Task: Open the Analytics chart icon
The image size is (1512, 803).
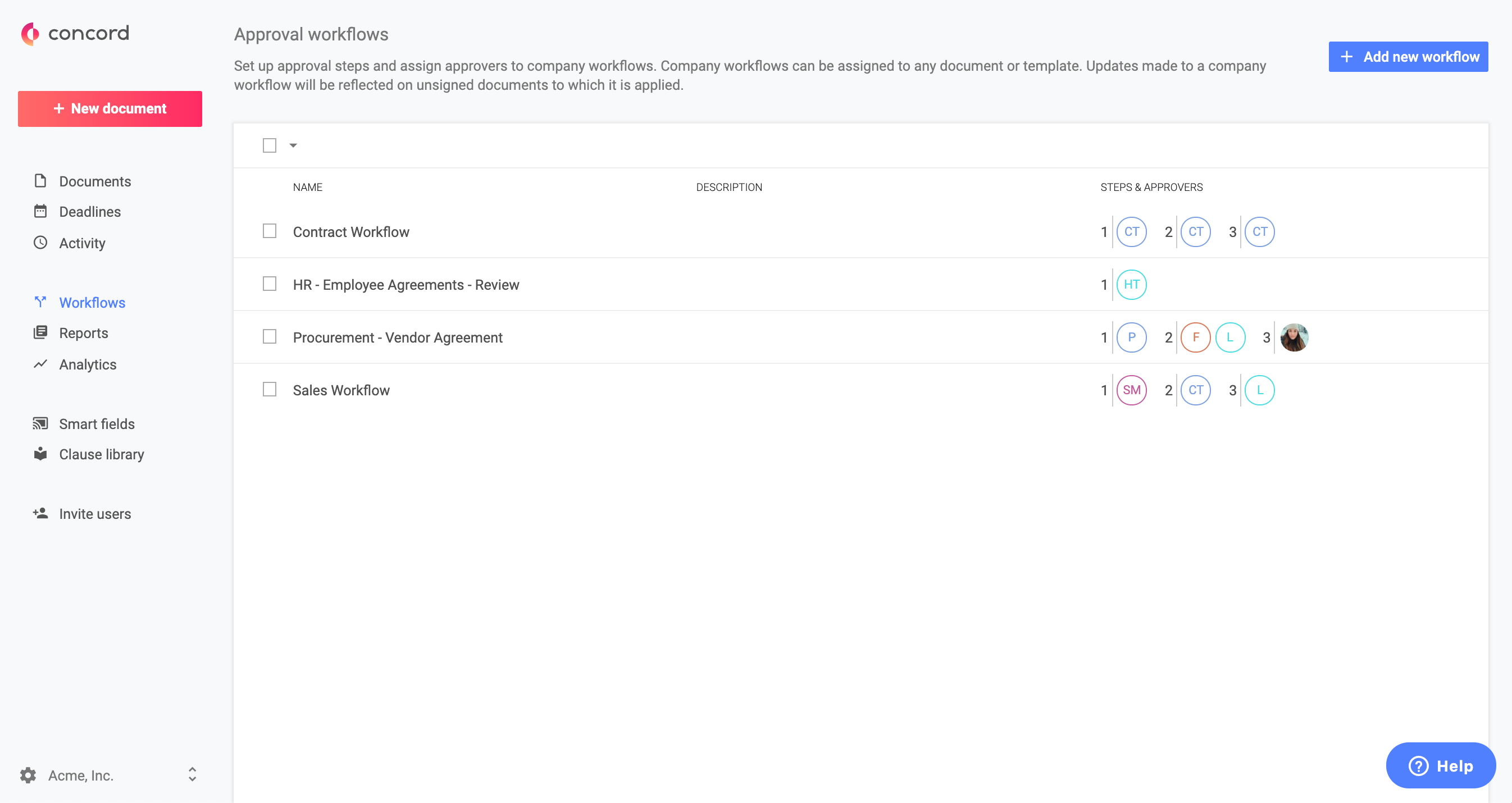Action: tap(40, 364)
